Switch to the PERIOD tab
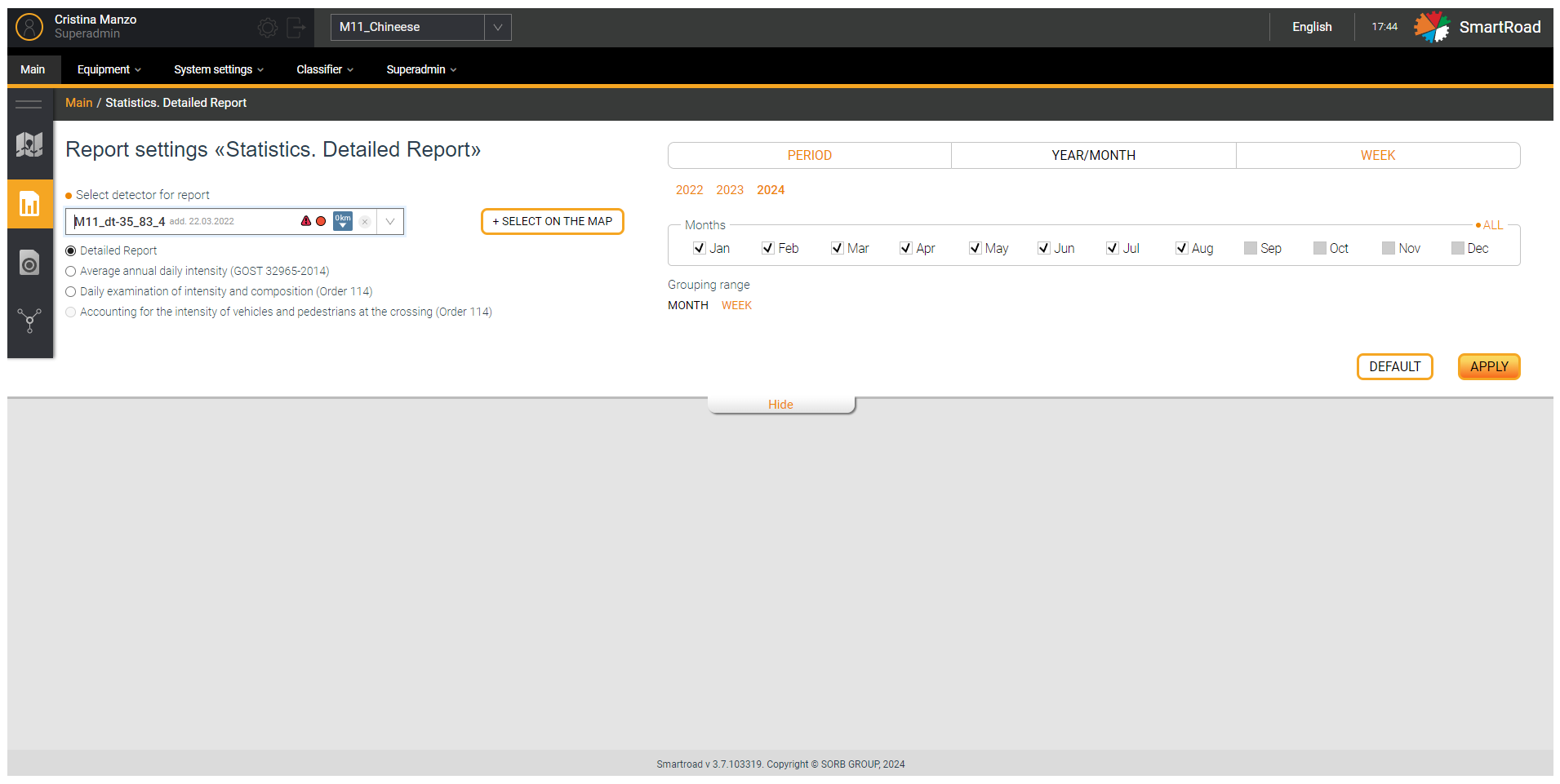Image resolution: width=1560 pixels, height=784 pixels. (x=810, y=155)
